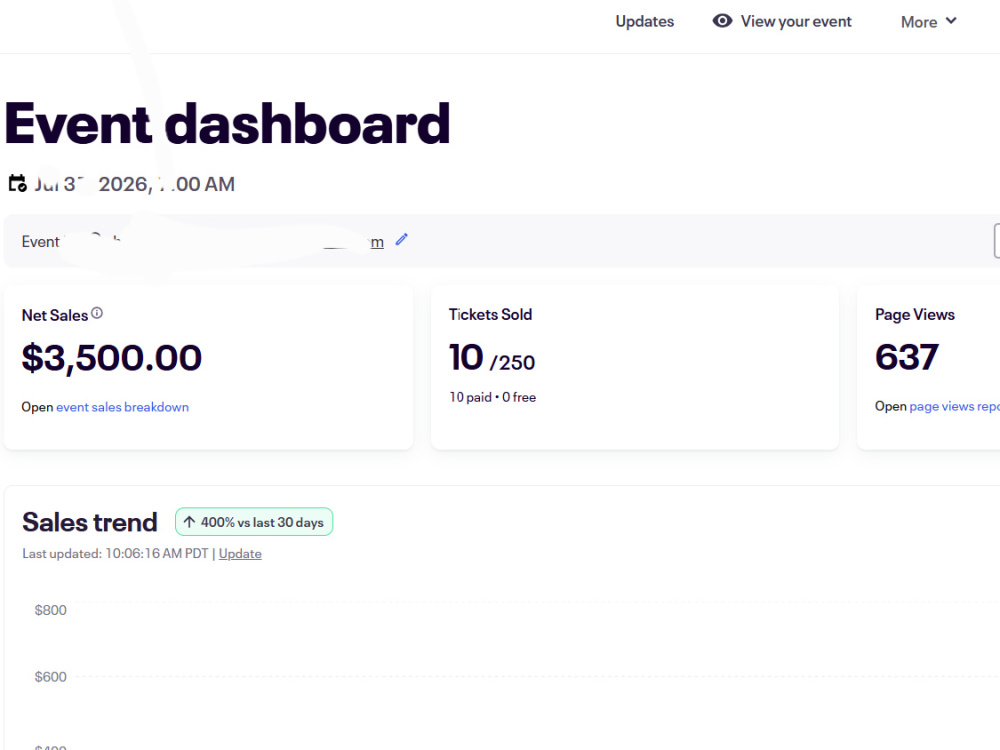Click the Update link under Sales trend
The width and height of the screenshot is (1000, 750).
[240, 554]
